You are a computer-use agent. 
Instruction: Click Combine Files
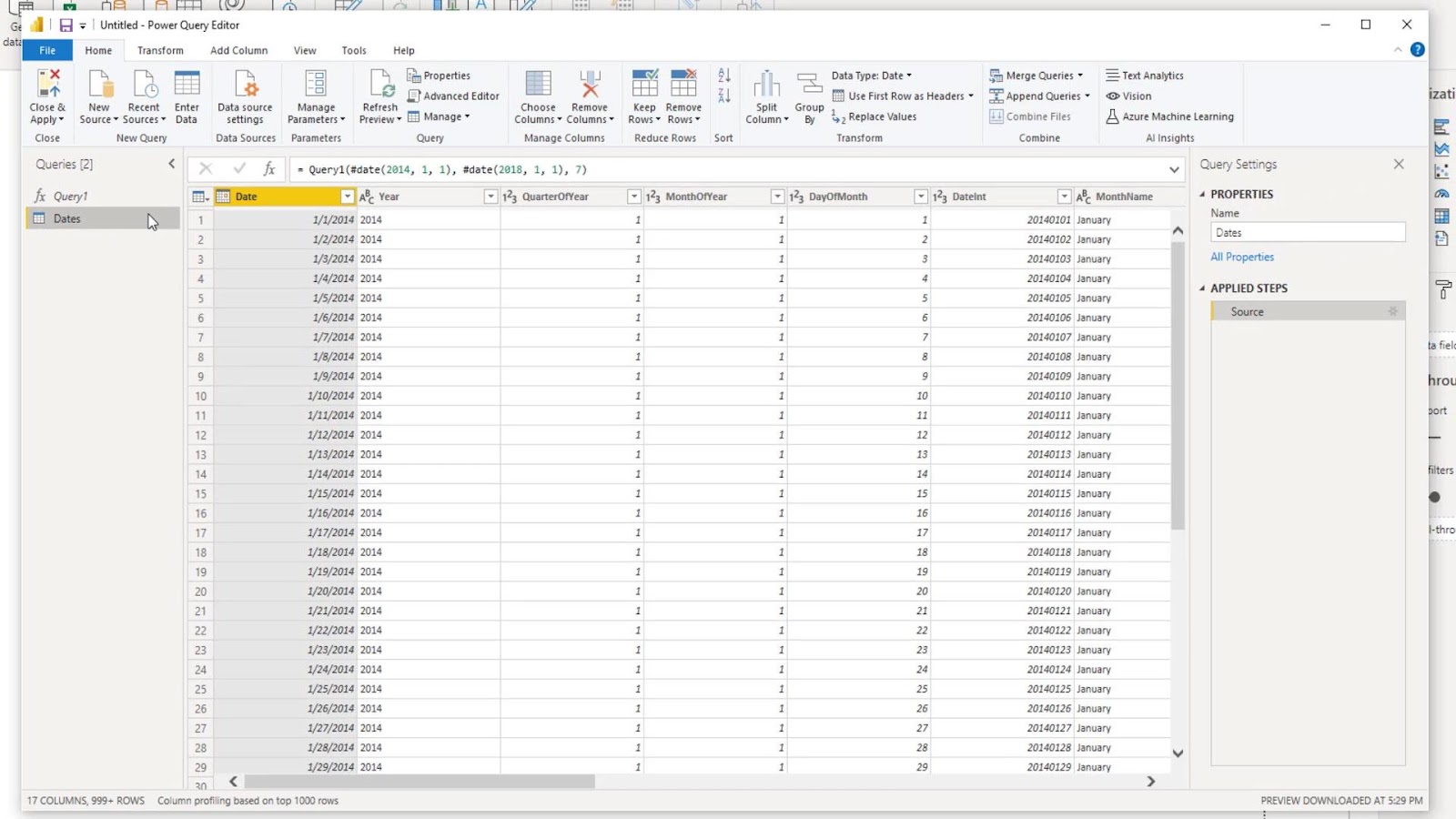[1030, 116]
